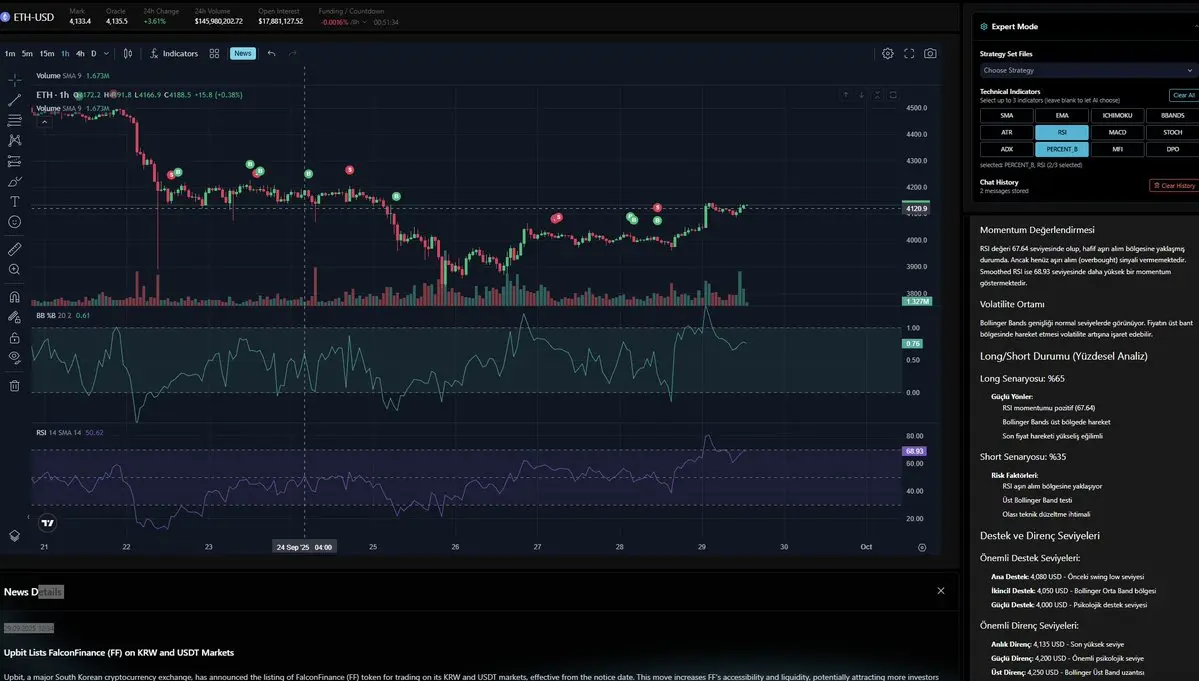Toggle the ATR indicator
Viewport: 1199px width, 681px height.
click(1006, 132)
